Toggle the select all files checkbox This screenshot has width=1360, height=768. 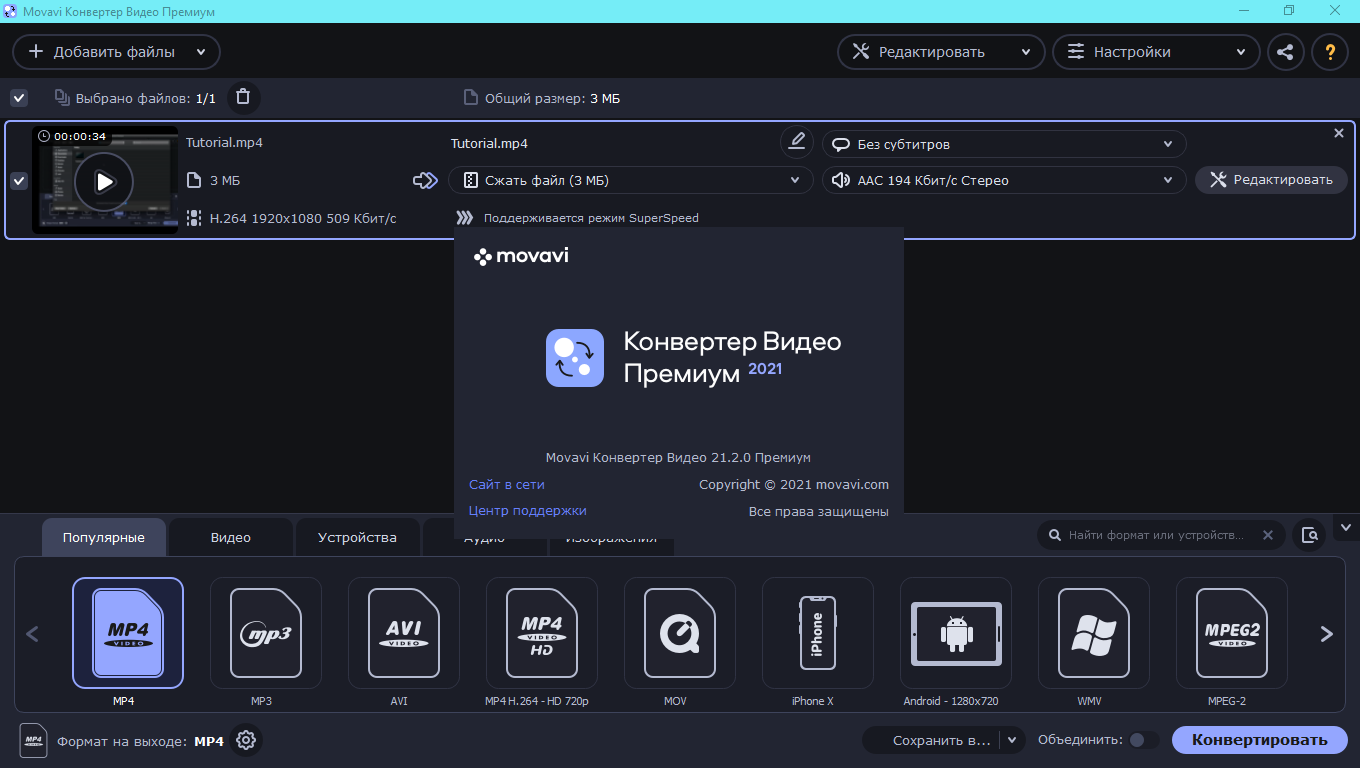point(18,98)
